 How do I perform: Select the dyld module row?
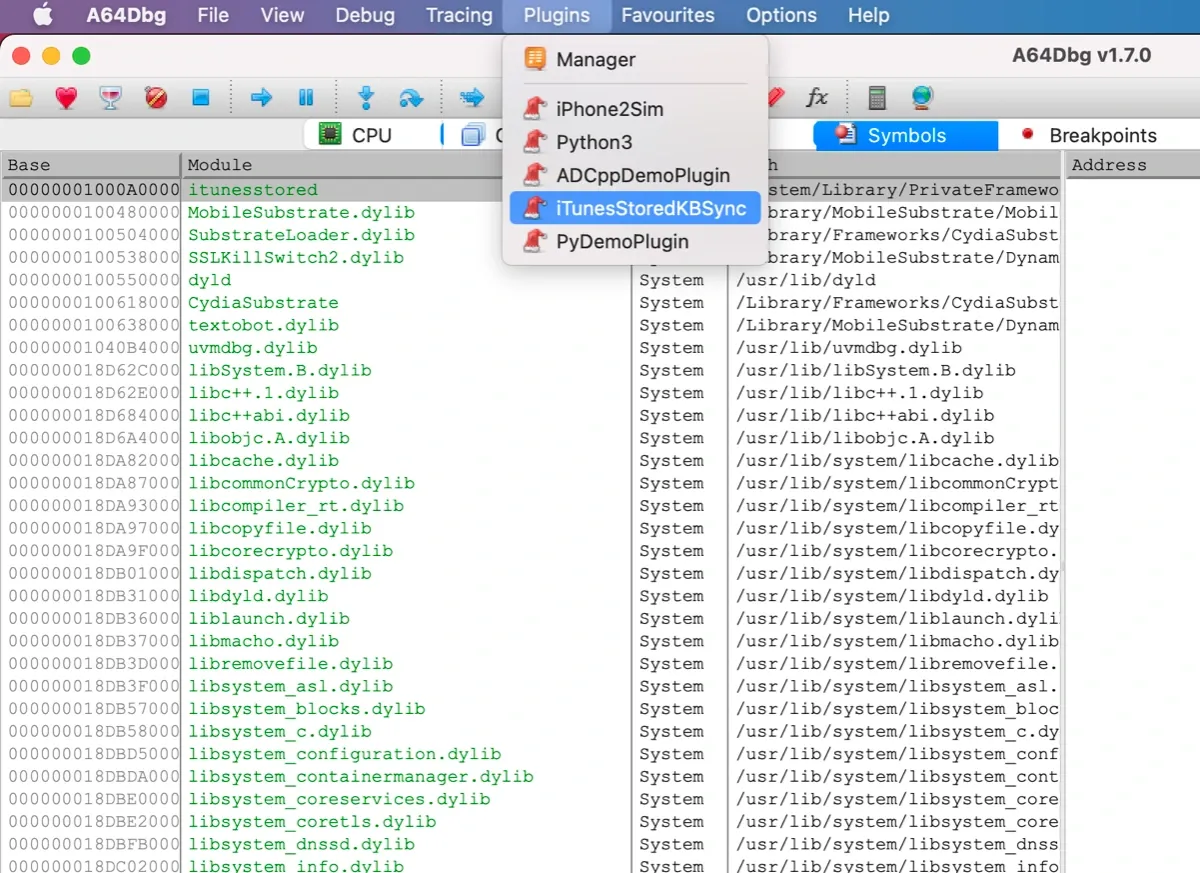point(209,280)
